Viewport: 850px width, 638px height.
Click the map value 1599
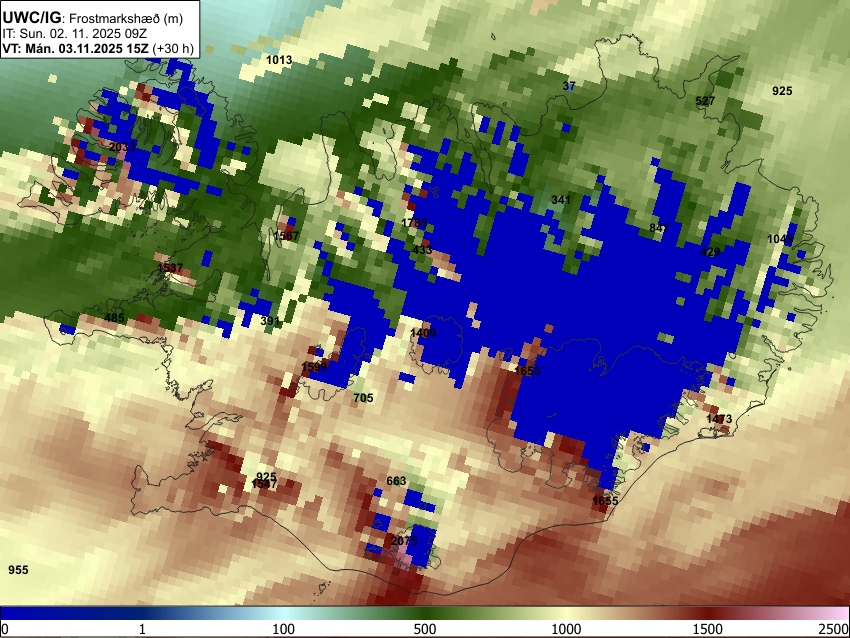pos(314,366)
